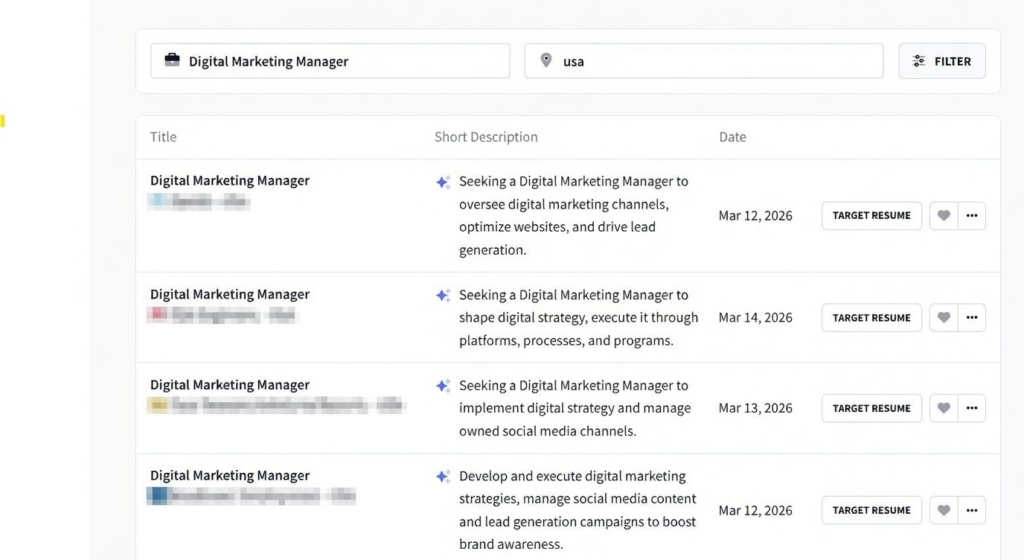The image size is (1024, 560).
Task: Click TARGET RESUME on the first job listing
Action: (x=871, y=216)
